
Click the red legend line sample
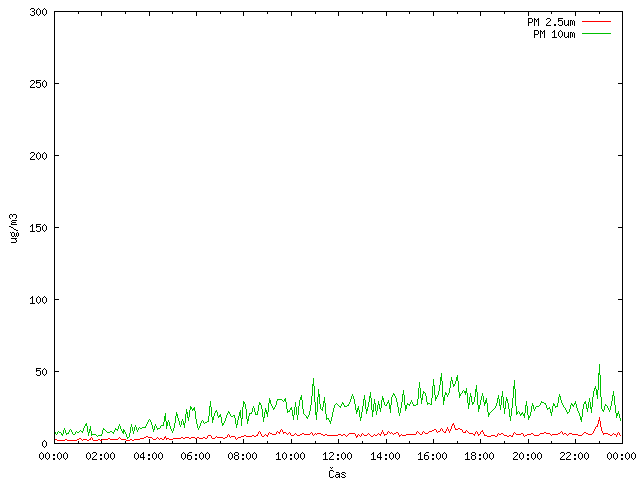pos(596,22)
